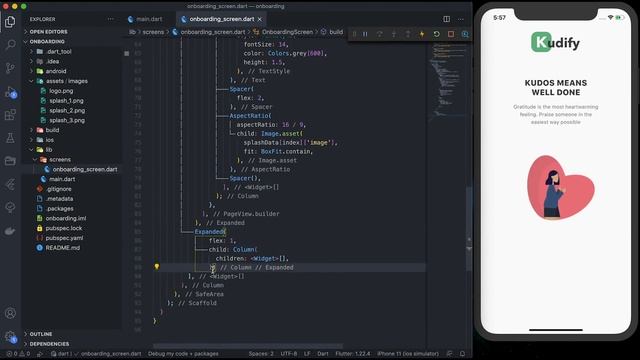The height and width of the screenshot is (360, 640).
Task: Expand the Outline section
Action: (41, 334)
